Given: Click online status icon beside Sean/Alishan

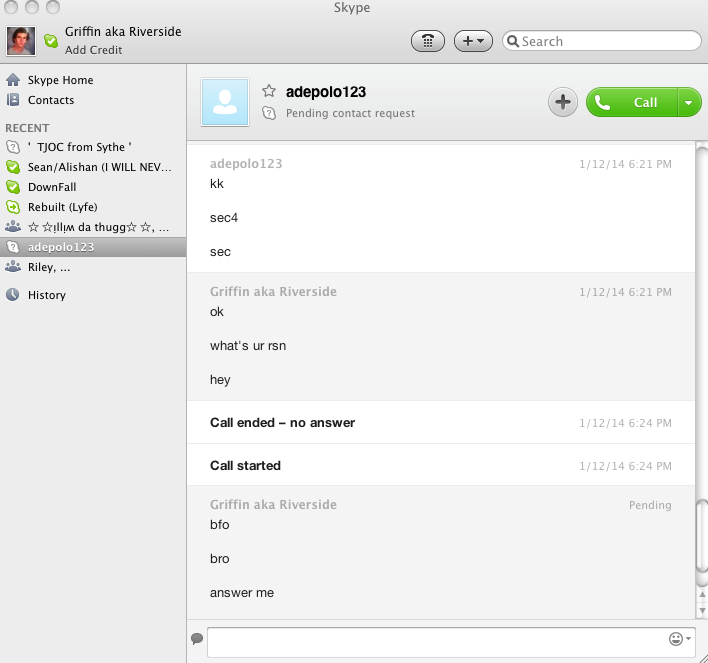Looking at the screenshot, I should [x=13, y=167].
